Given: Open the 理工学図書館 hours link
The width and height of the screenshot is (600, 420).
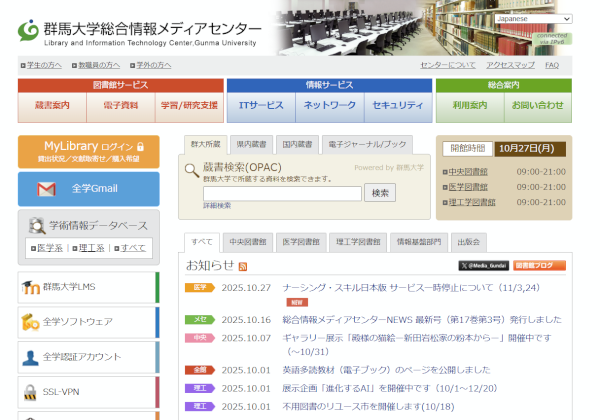Looking at the screenshot, I should coord(472,203).
